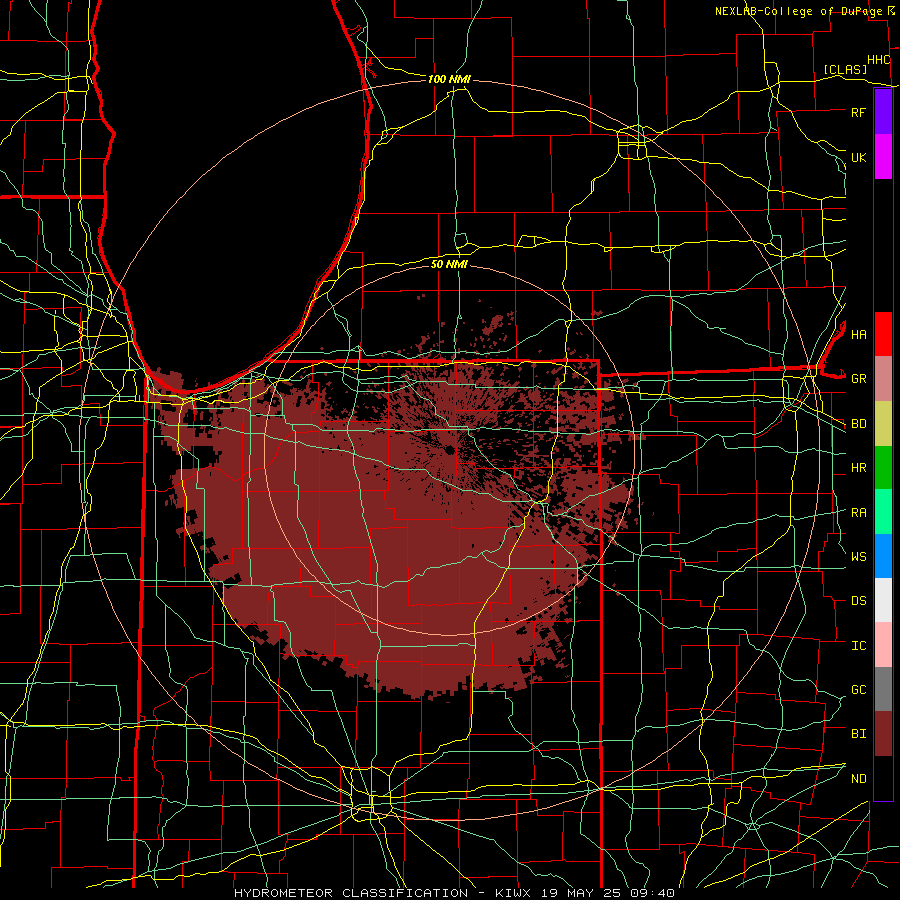Click the radar site center point

[449, 450]
